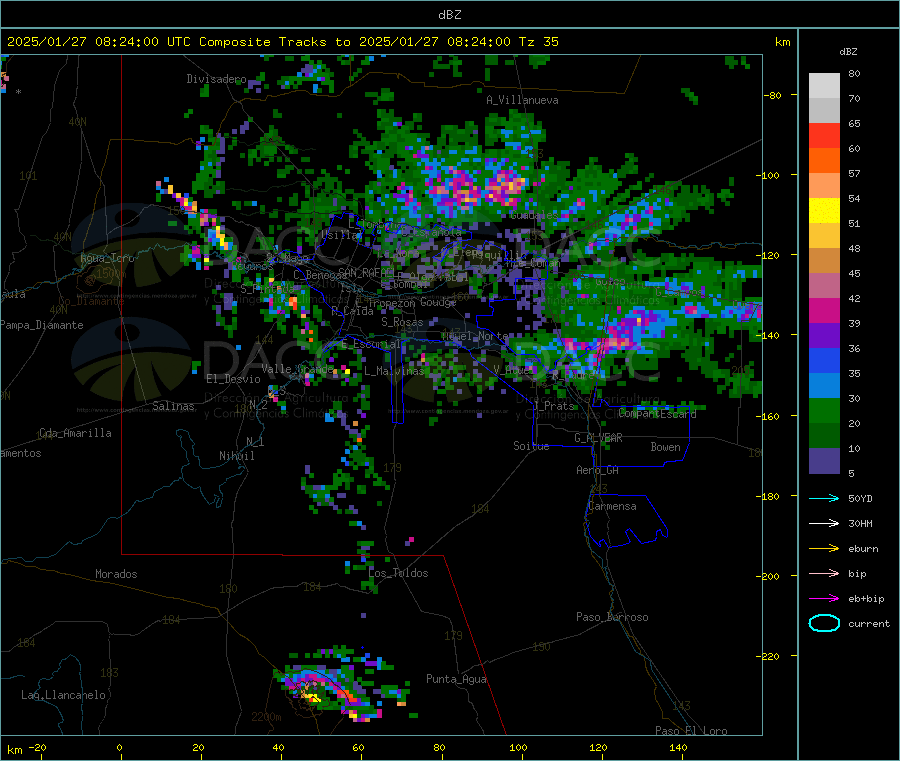Viewport: 900px width, 761px height.
Task: Click the A_Villanueva map label
Action: pos(522,100)
